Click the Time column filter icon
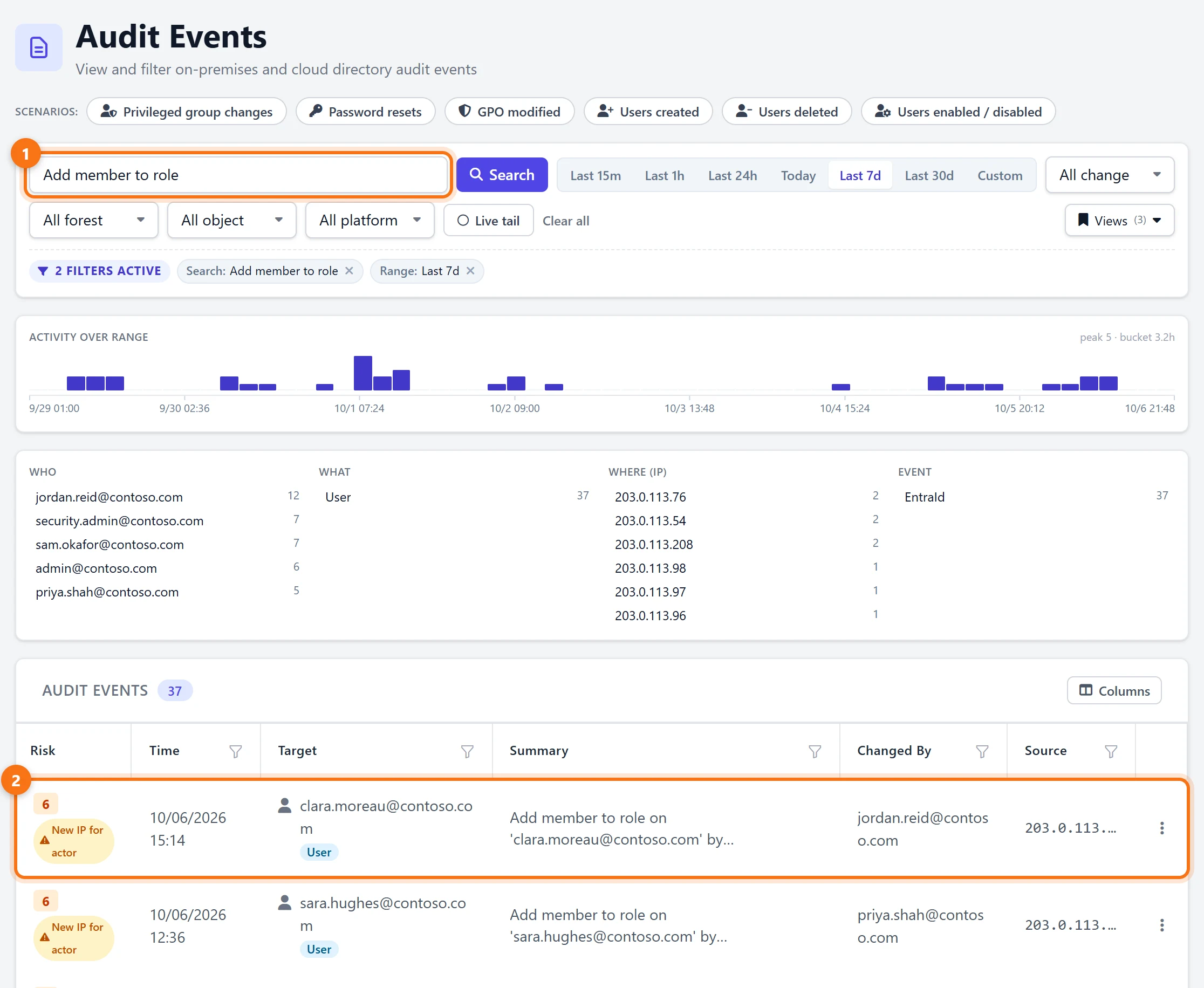 235,751
